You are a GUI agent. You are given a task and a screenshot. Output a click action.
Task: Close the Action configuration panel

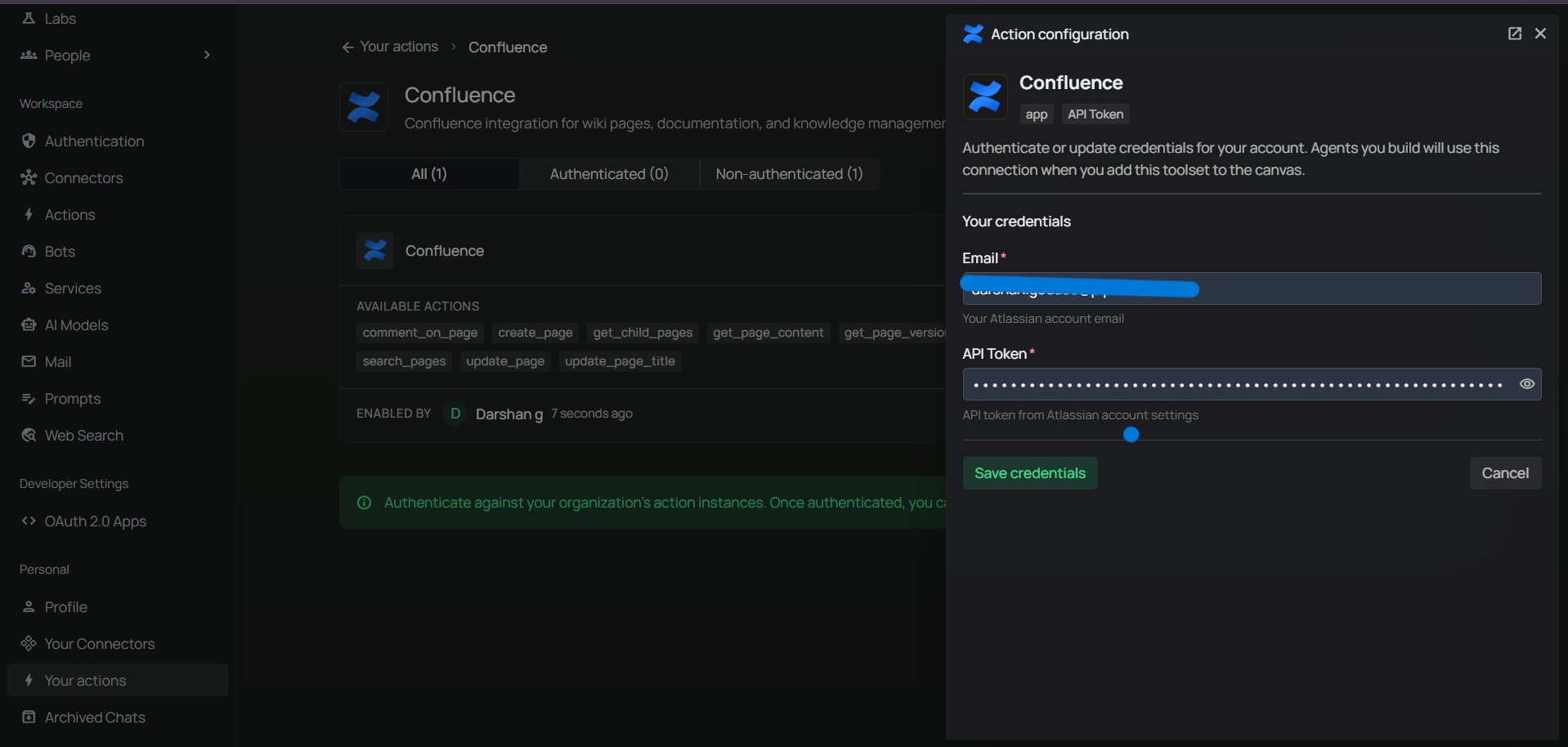point(1540,34)
